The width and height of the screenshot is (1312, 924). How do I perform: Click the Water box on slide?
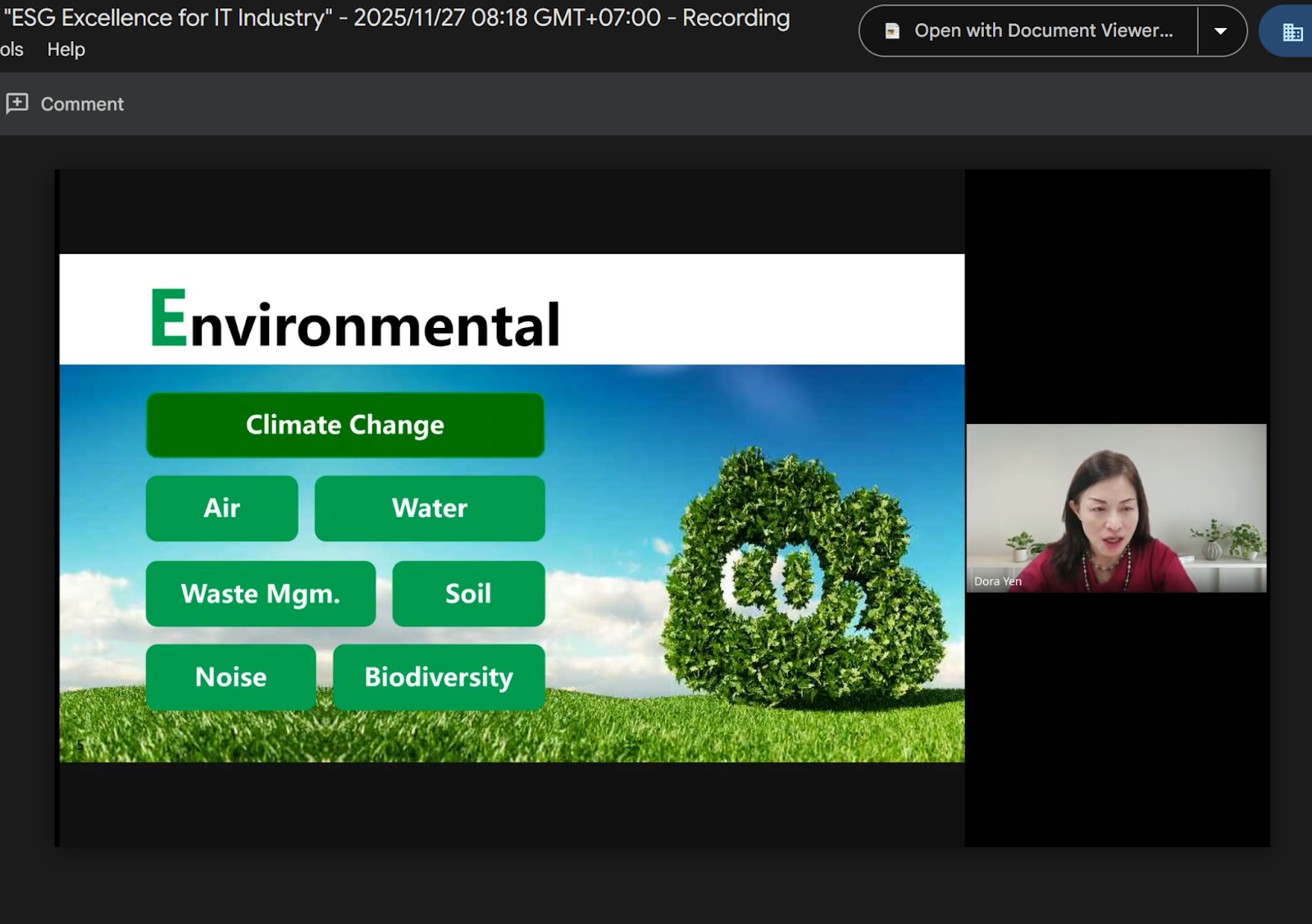[430, 508]
